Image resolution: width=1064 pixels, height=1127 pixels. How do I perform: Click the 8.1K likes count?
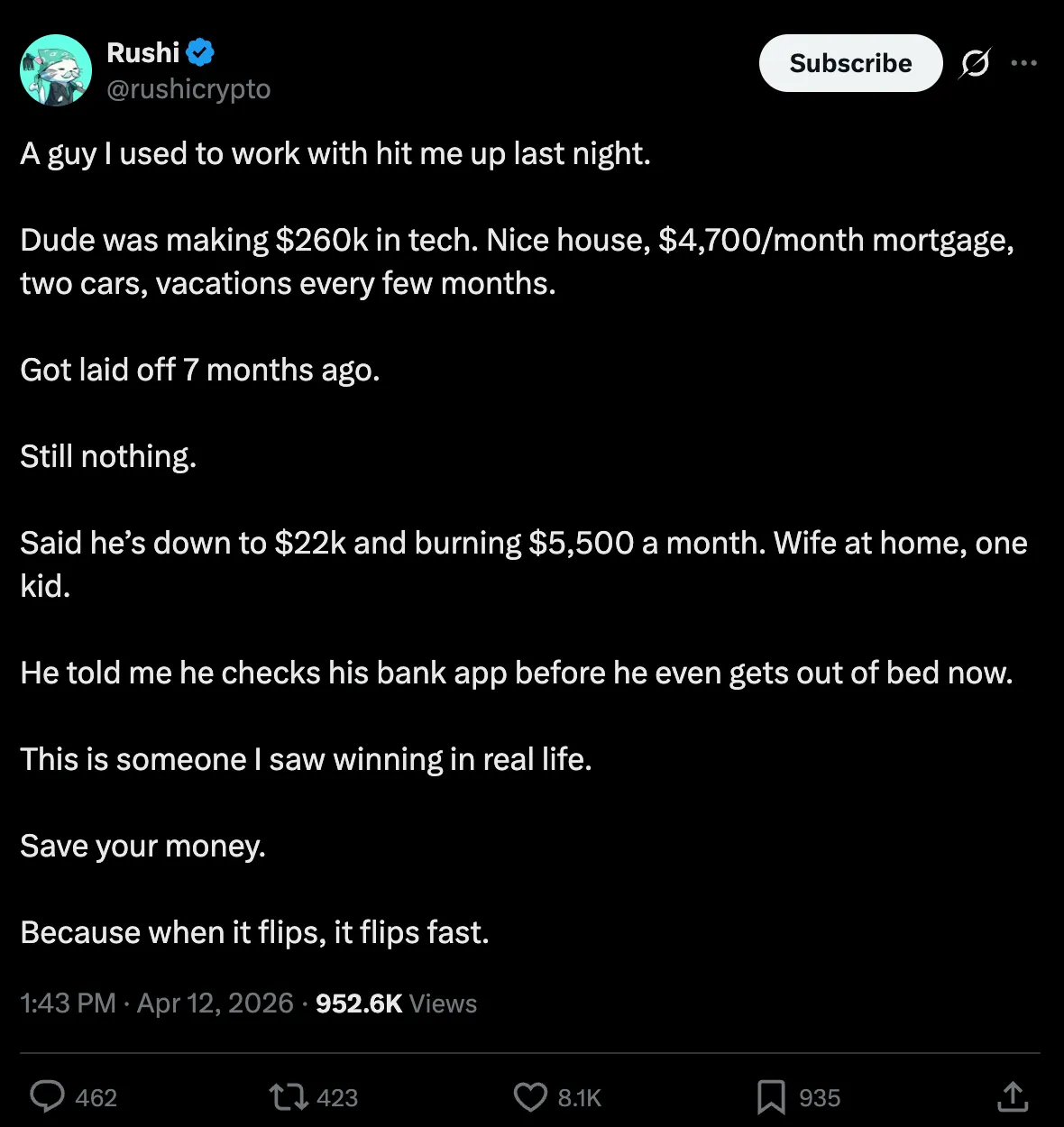pyautogui.click(x=579, y=1097)
